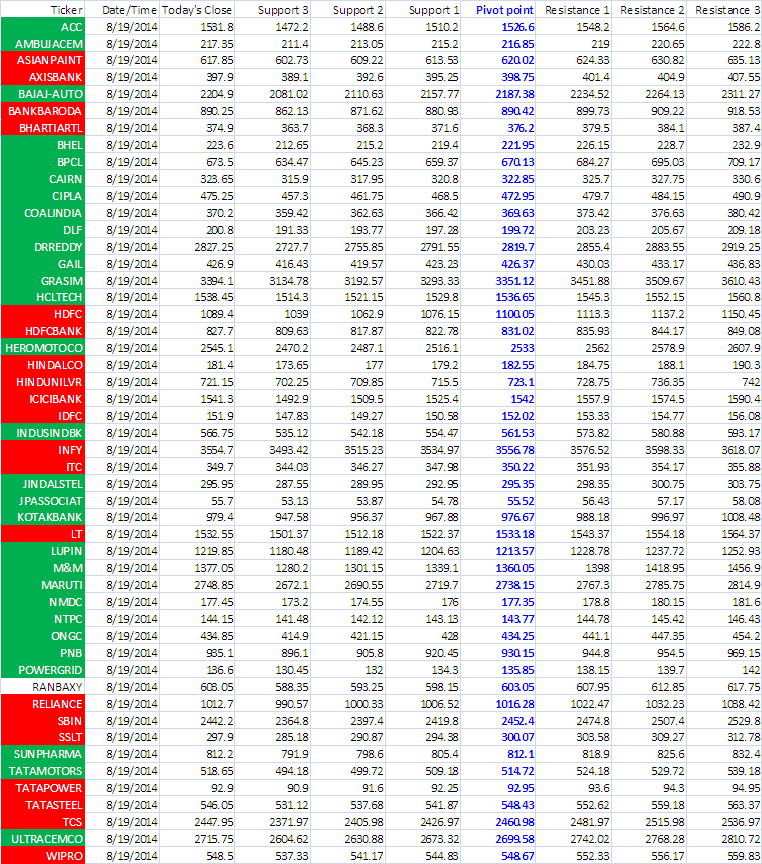Click the TCS ticker cell

pos(43,822)
